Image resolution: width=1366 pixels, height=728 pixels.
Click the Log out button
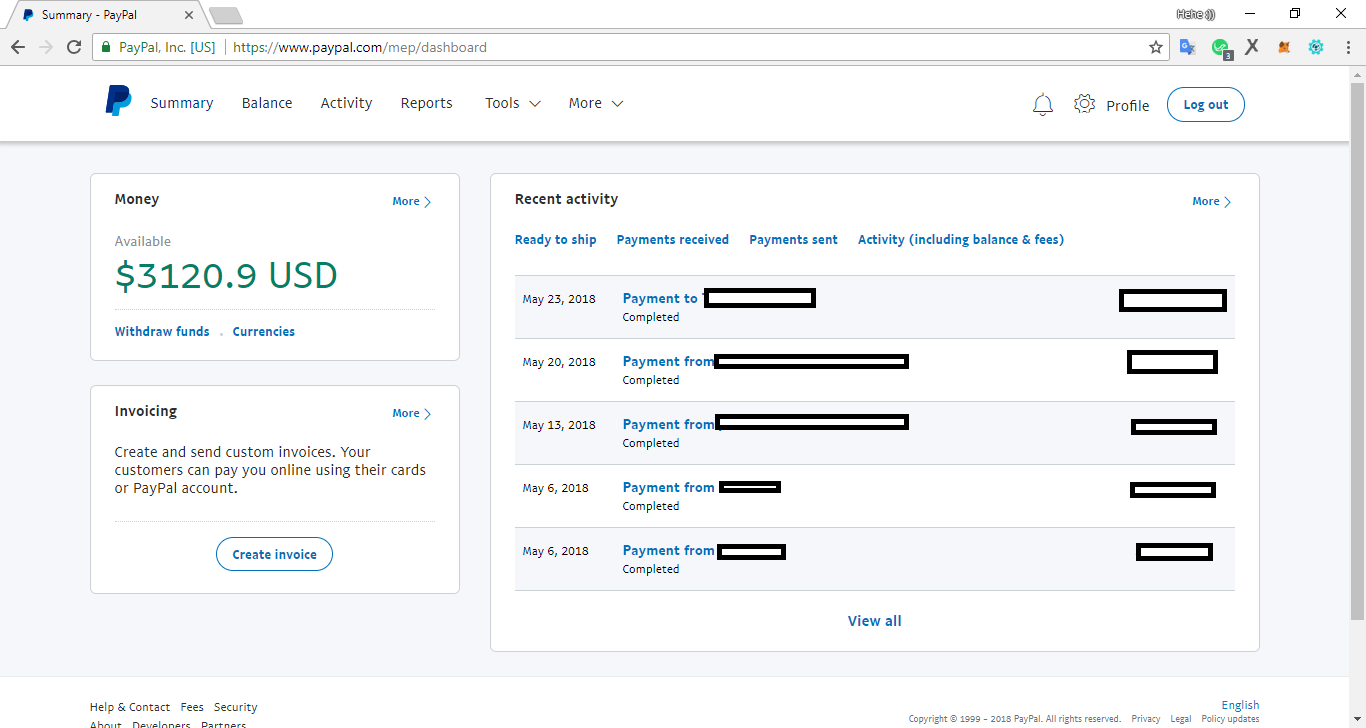1206,105
